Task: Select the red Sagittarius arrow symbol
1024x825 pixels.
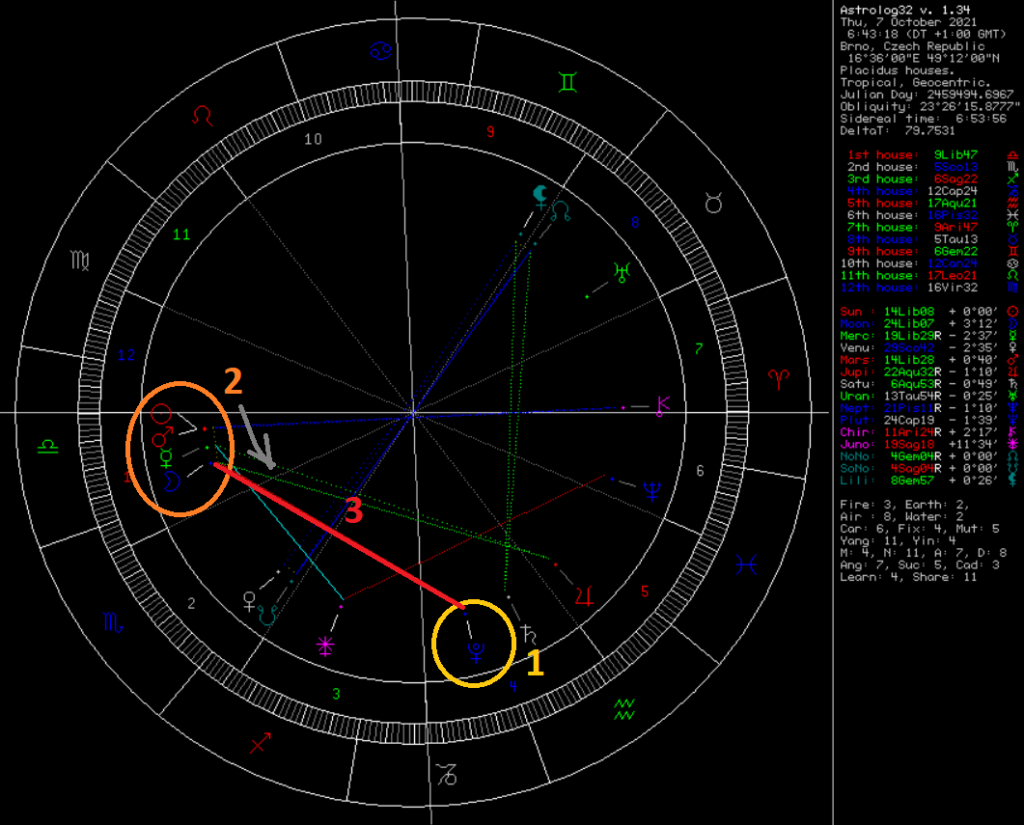Action: coord(260,743)
